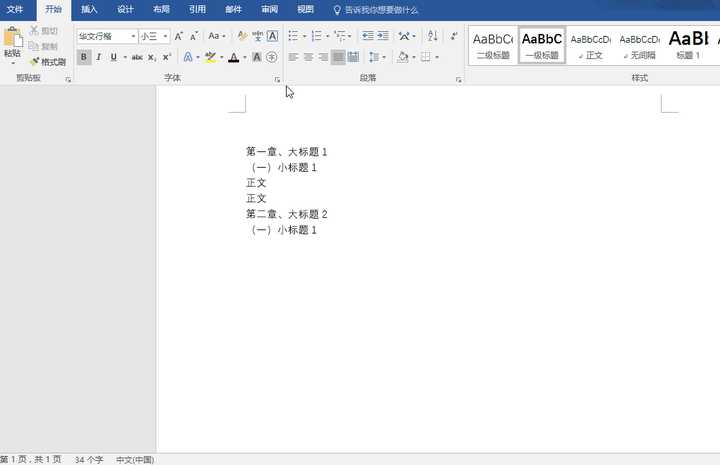Toggle show/hide paragraph marks
Screen dimensions: 720x465
[454, 36]
